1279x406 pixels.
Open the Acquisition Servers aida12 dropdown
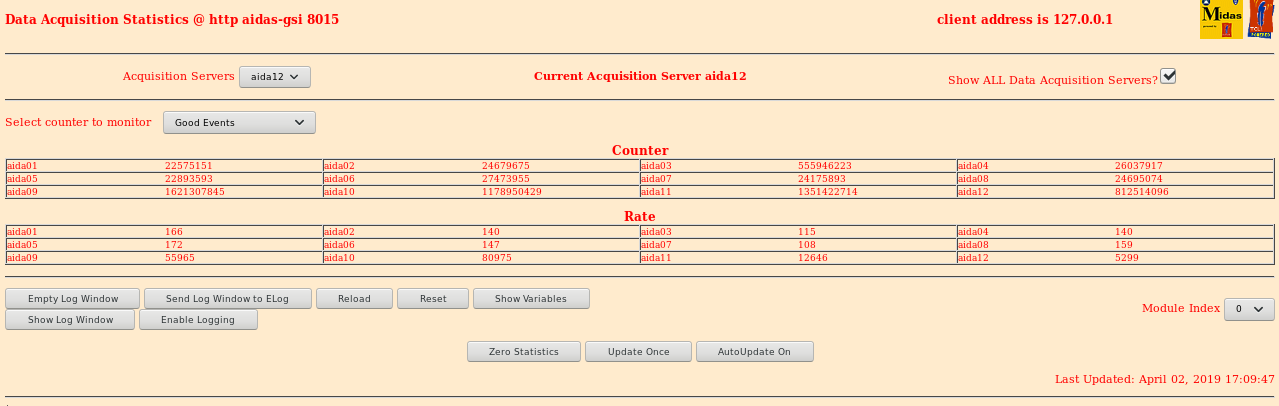[x=275, y=76]
